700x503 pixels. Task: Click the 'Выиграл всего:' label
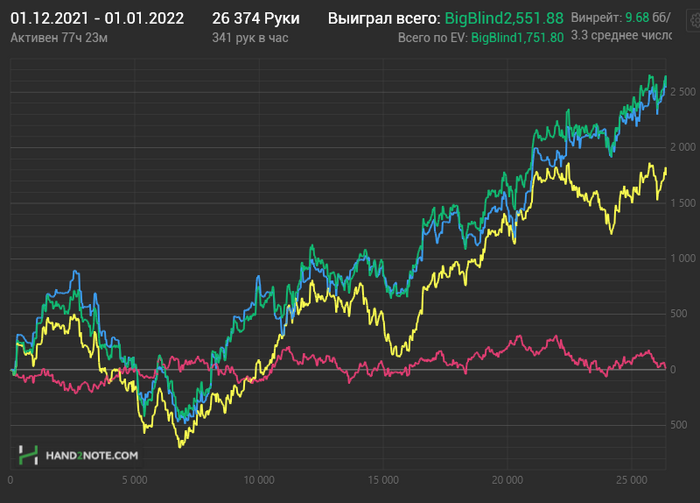[384, 18]
